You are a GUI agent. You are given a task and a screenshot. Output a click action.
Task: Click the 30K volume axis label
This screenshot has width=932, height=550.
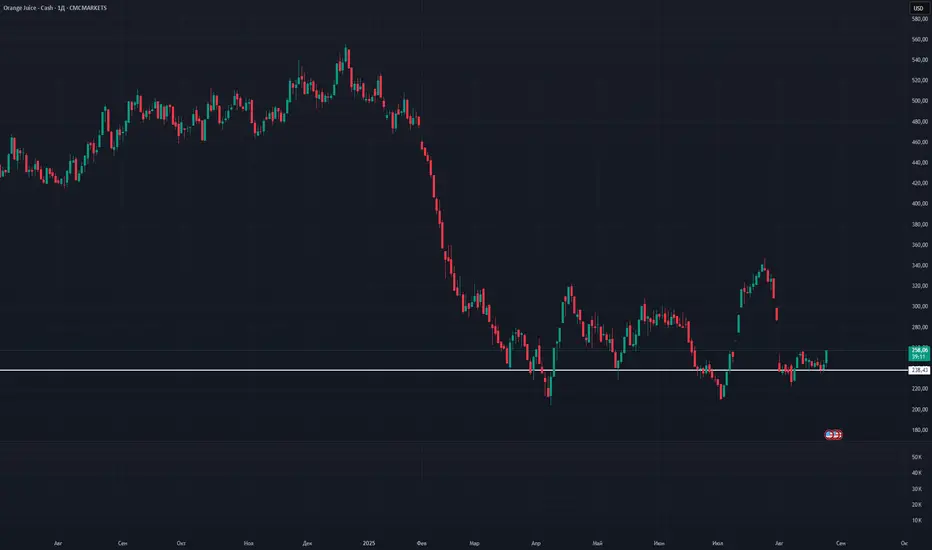click(917, 489)
